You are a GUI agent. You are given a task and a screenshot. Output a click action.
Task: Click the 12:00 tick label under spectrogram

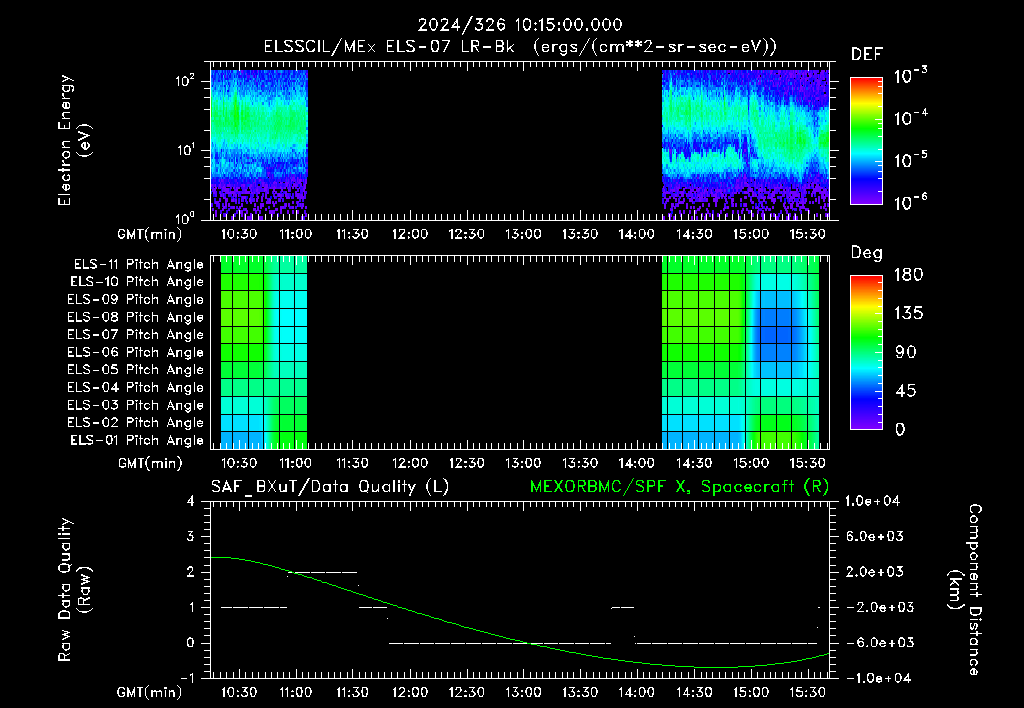[409, 234]
